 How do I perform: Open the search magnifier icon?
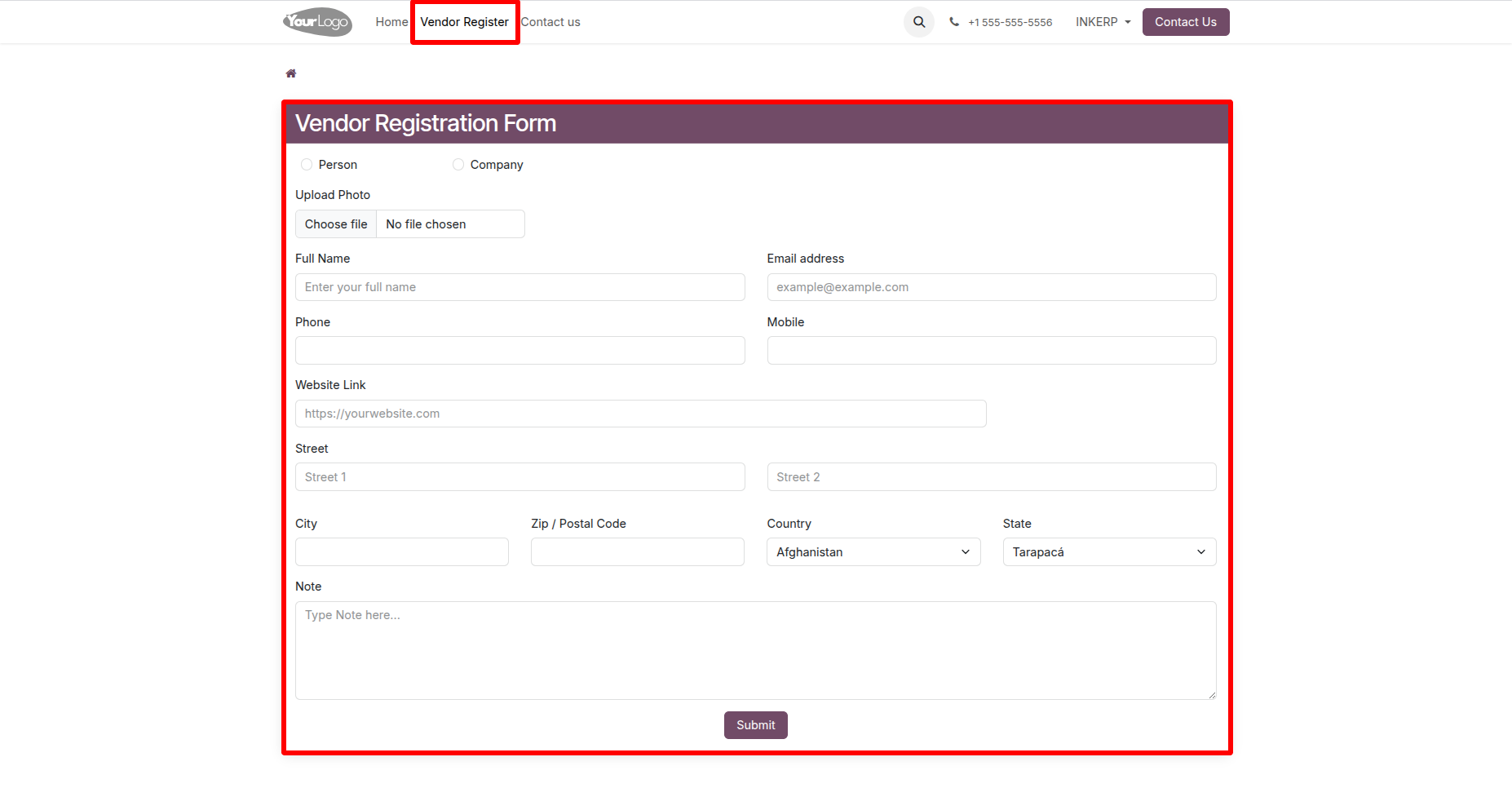click(919, 22)
